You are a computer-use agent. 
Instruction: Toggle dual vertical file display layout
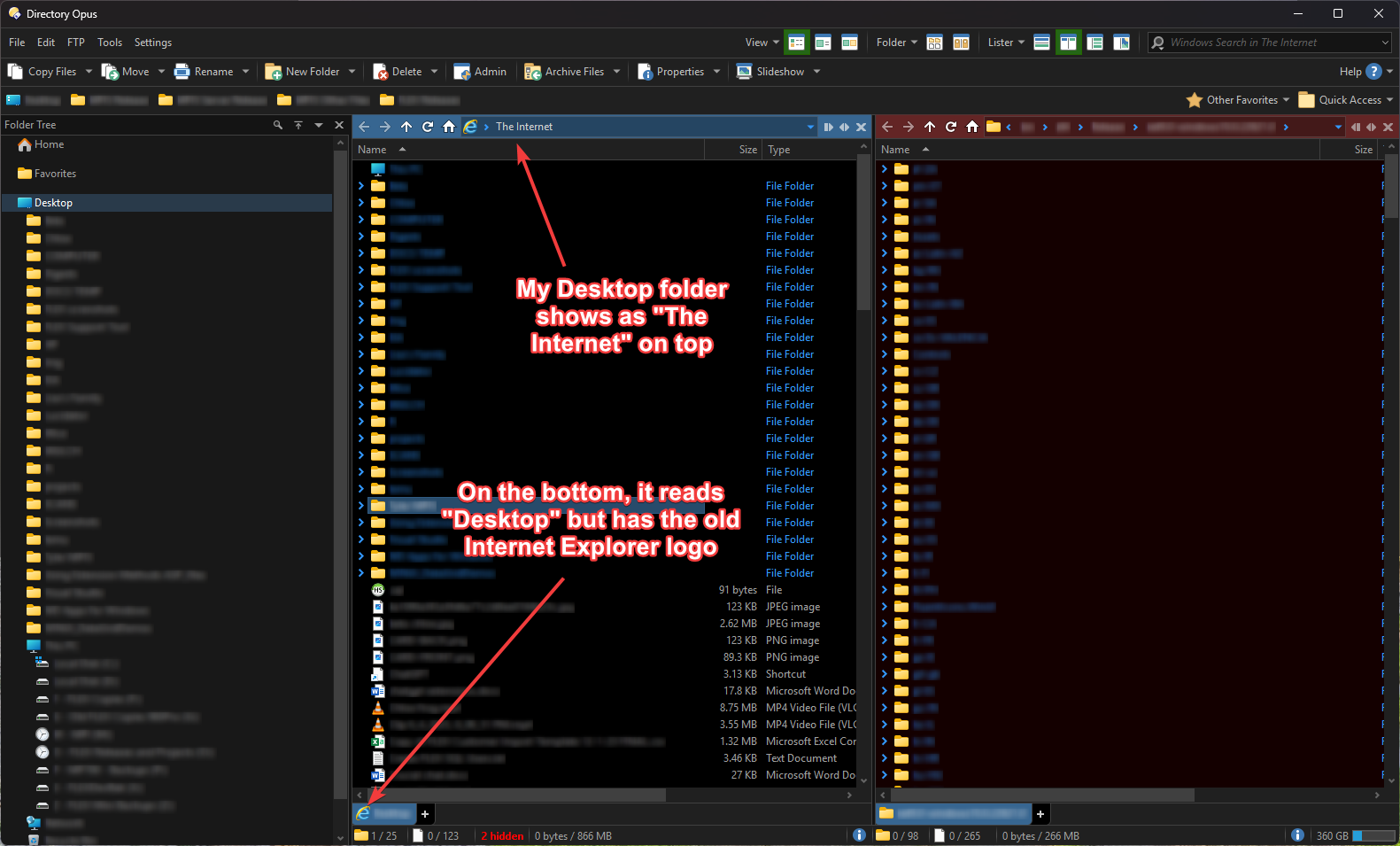(1069, 43)
